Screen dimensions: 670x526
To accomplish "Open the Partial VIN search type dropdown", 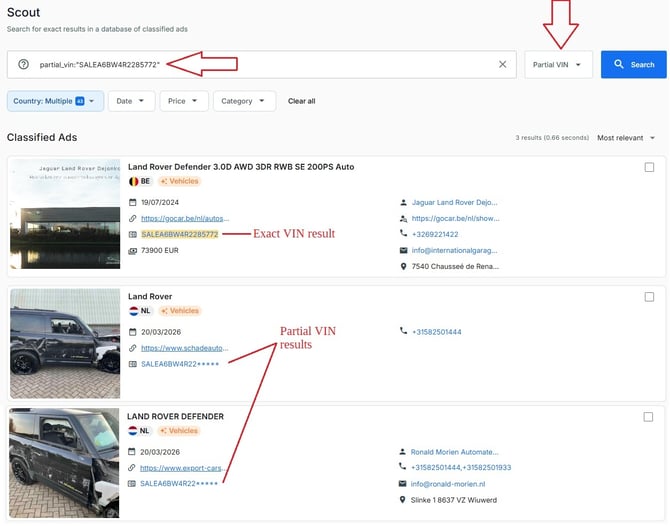I will click(x=558, y=65).
